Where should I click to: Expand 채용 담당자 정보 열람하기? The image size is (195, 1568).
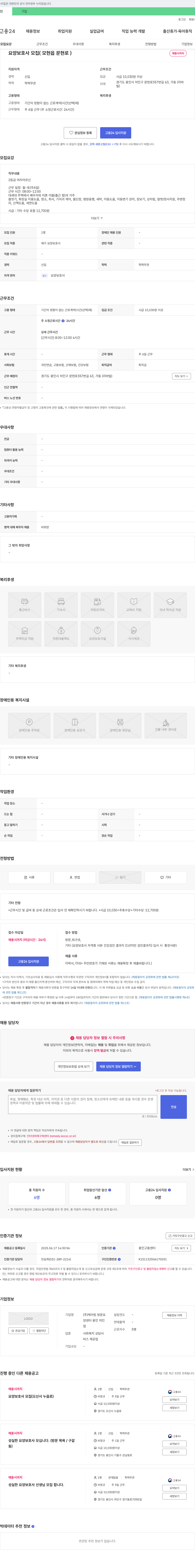coord(118,1066)
